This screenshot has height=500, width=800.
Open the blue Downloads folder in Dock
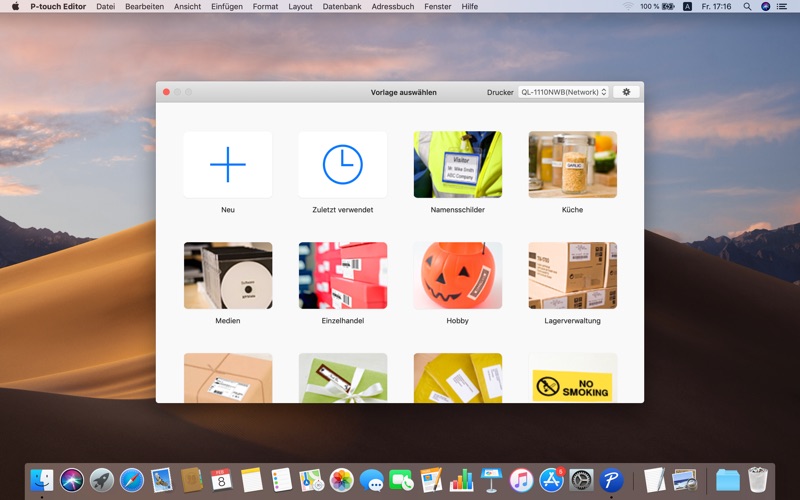[x=728, y=480]
